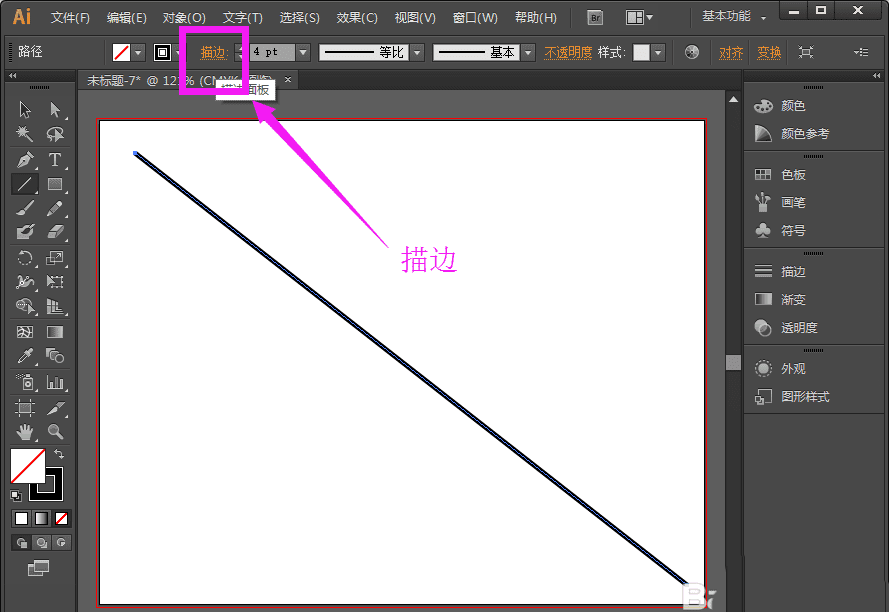The height and width of the screenshot is (612, 889).
Task: Open the 对象(O) menu
Action: (x=184, y=18)
